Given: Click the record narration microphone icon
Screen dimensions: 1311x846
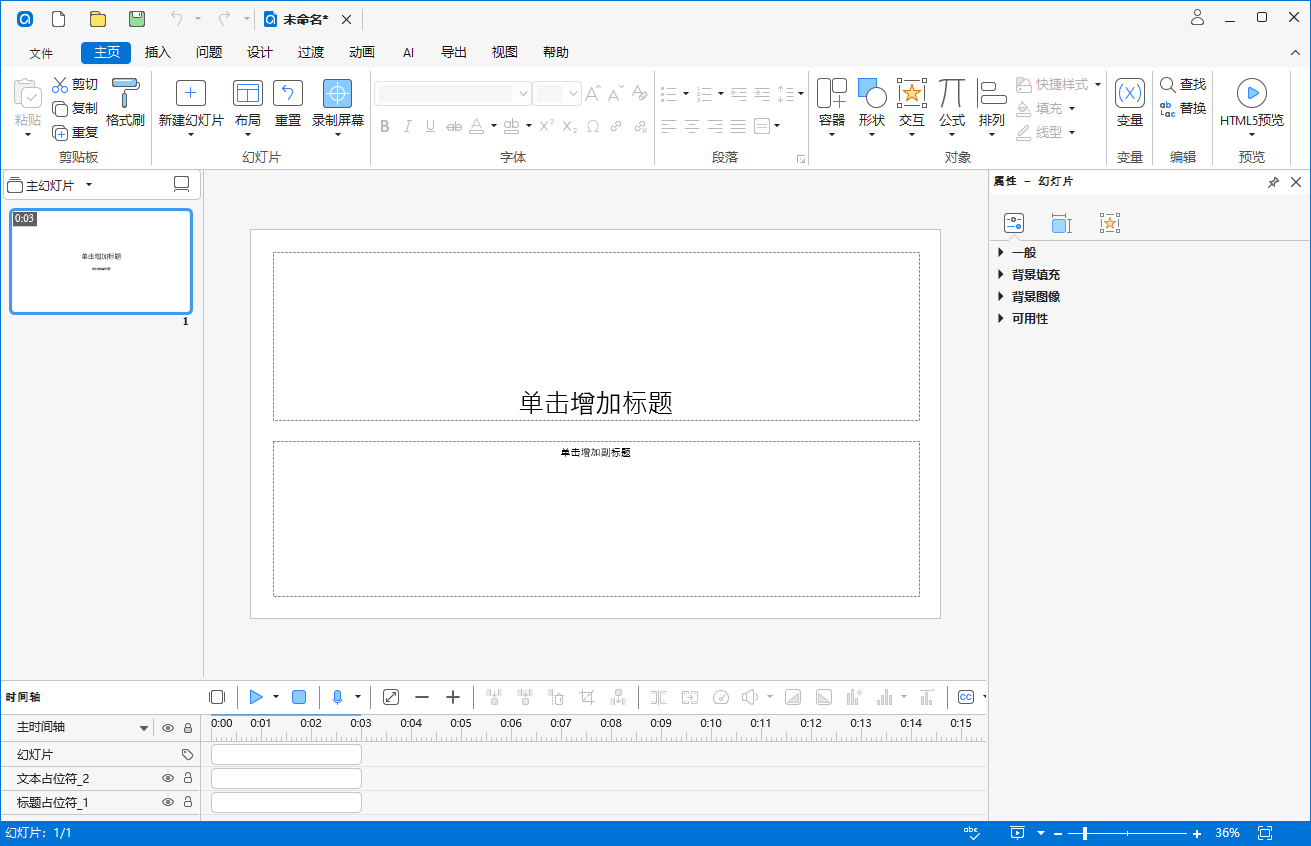Looking at the screenshot, I should (x=337, y=696).
